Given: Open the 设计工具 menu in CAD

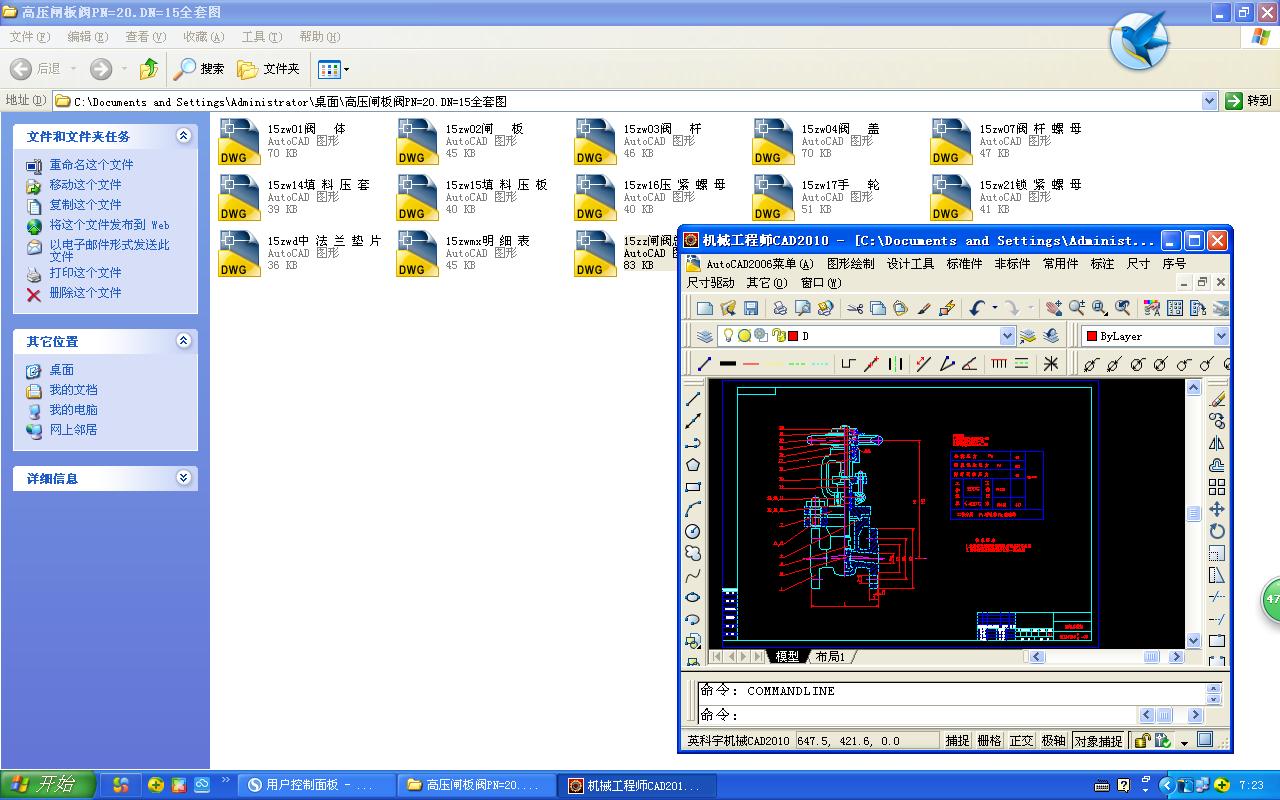Looking at the screenshot, I should tap(910, 264).
